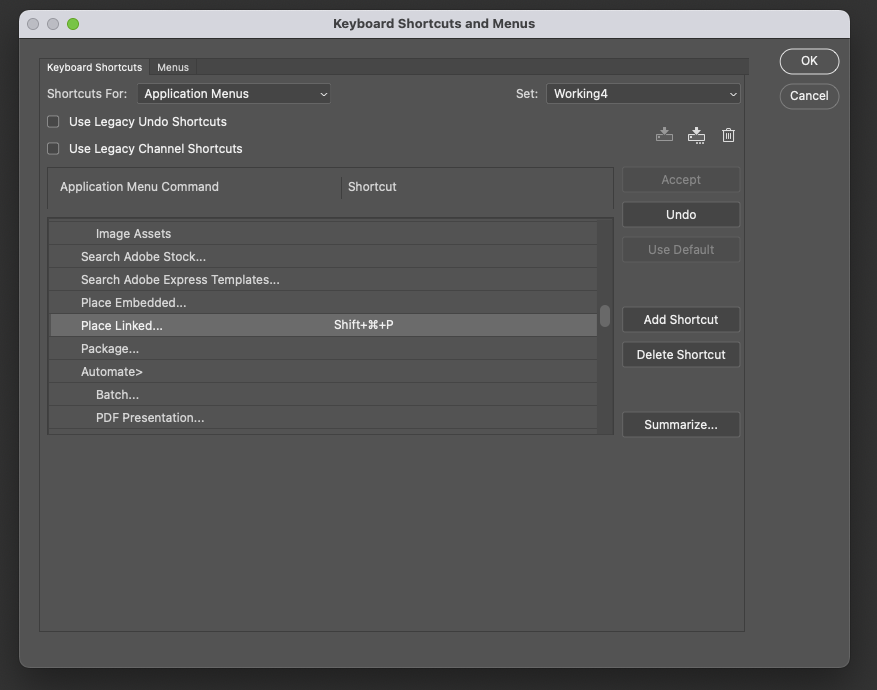877x690 pixels.
Task: Create a new shortcut set from current set
Action: click(696, 134)
